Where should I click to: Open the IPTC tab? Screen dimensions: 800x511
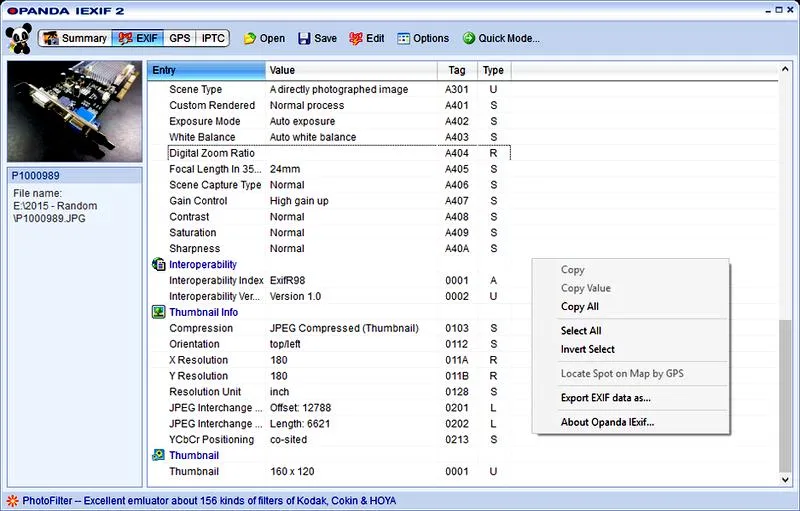tap(213, 38)
